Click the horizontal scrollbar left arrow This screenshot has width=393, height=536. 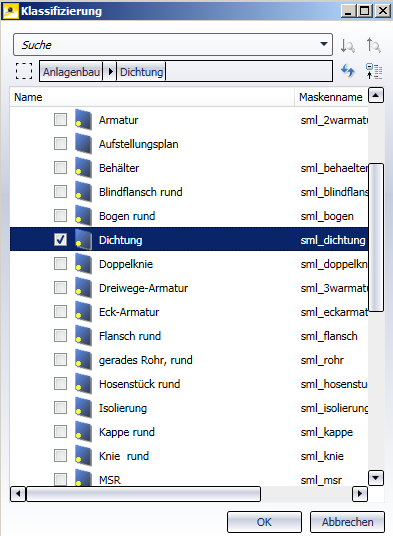pos(18,494)
